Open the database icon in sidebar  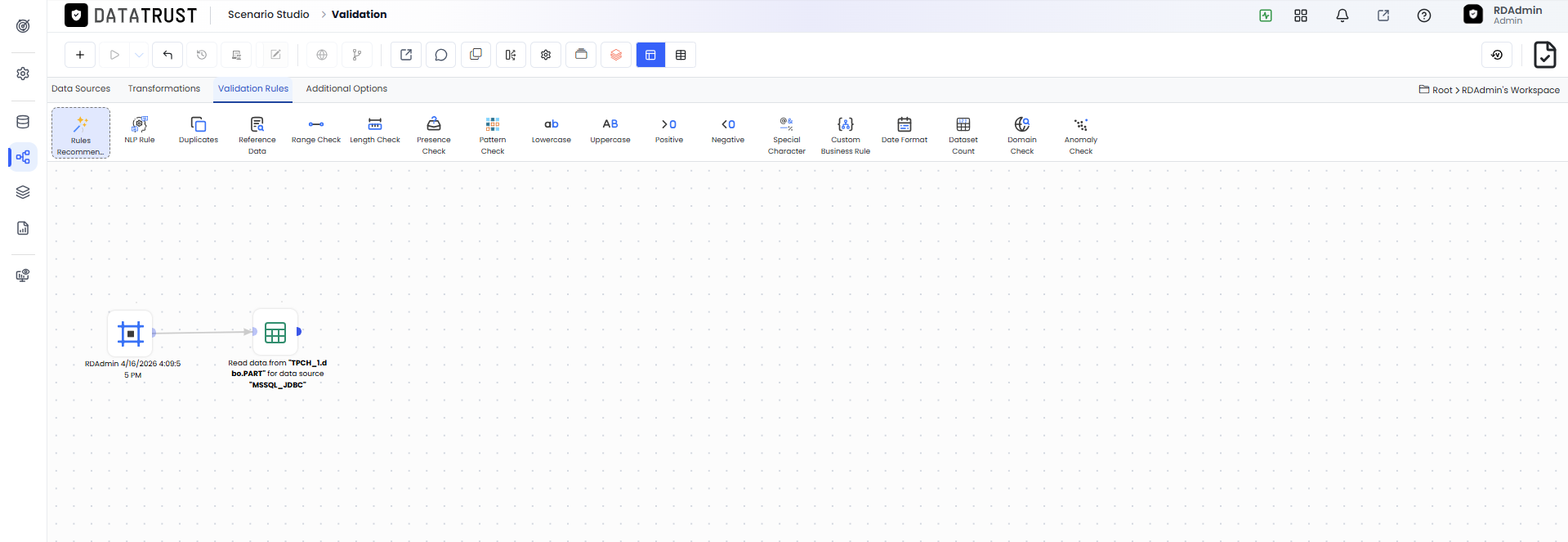[23, 122]
